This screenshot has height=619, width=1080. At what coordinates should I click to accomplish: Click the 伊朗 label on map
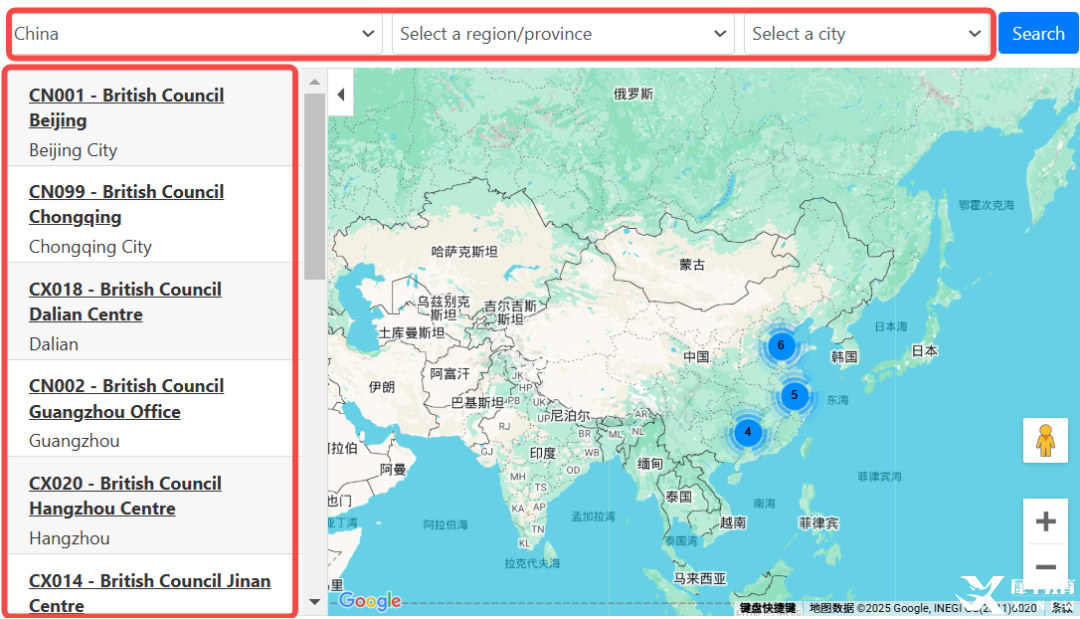pyautogui.click(x=382, y=387)
